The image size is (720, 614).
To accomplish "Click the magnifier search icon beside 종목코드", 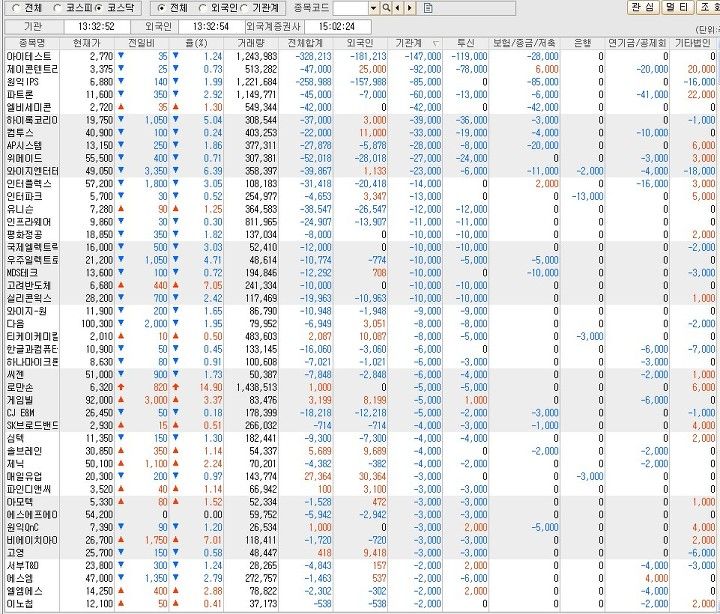I will (387, 8).
